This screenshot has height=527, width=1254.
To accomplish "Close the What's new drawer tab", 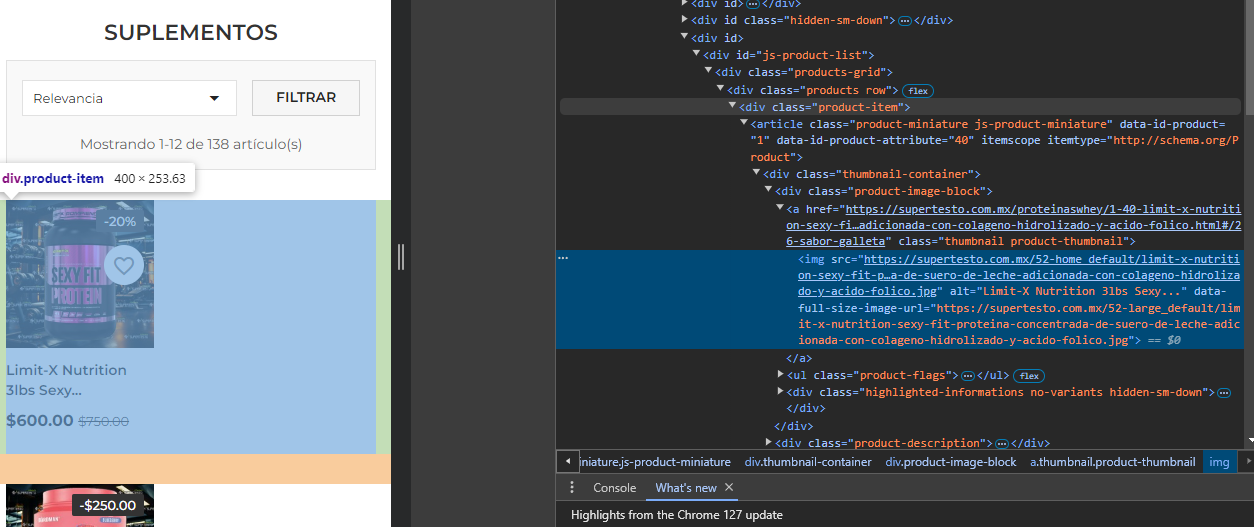I will pos(729,488).
